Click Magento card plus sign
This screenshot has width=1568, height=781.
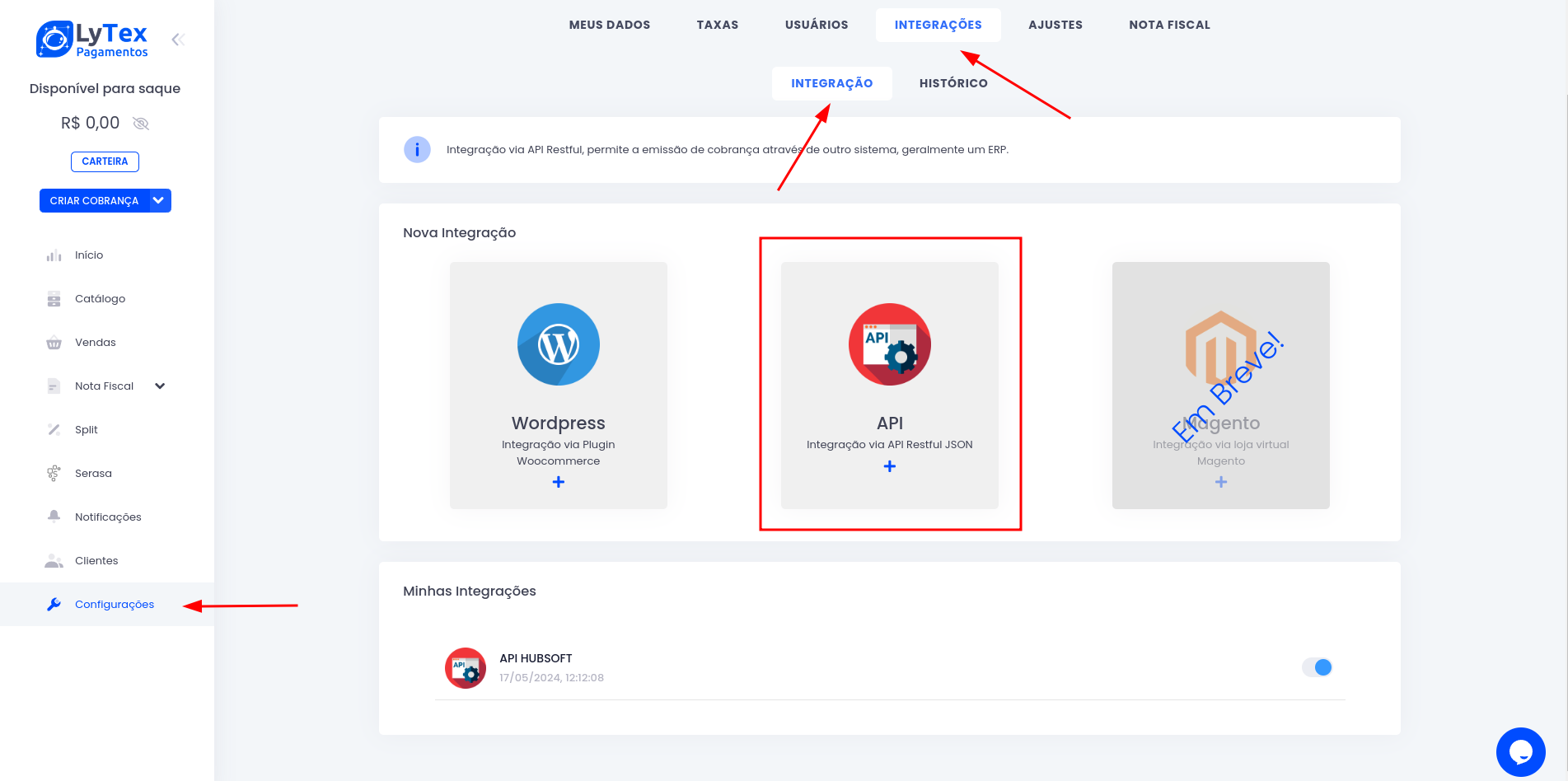point(1221,482)
